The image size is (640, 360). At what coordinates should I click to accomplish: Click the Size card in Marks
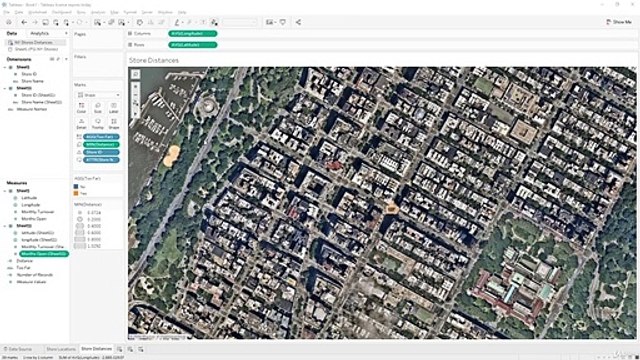(x=98, y=108)
